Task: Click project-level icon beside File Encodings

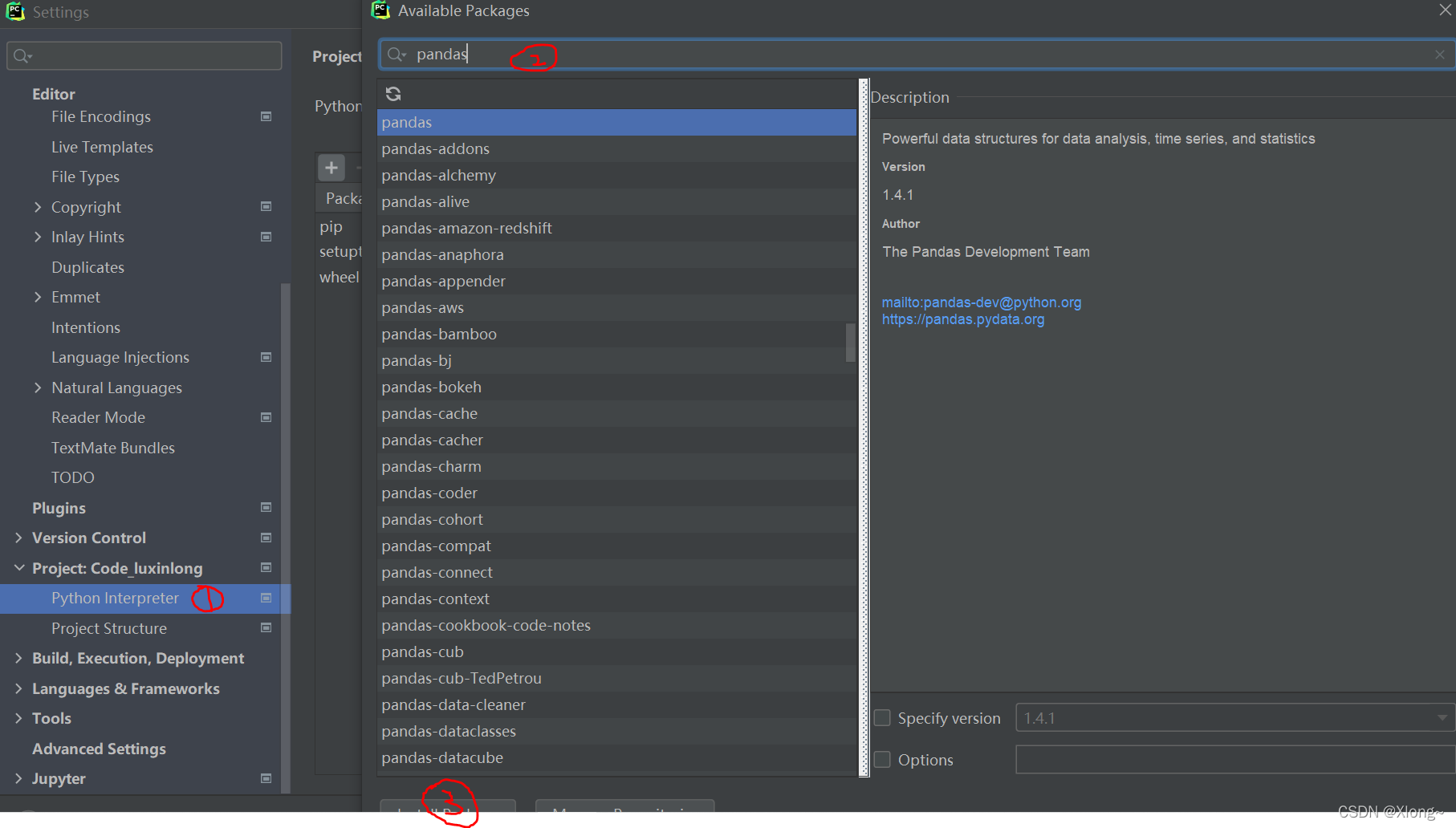Action: tap(266, 116)
